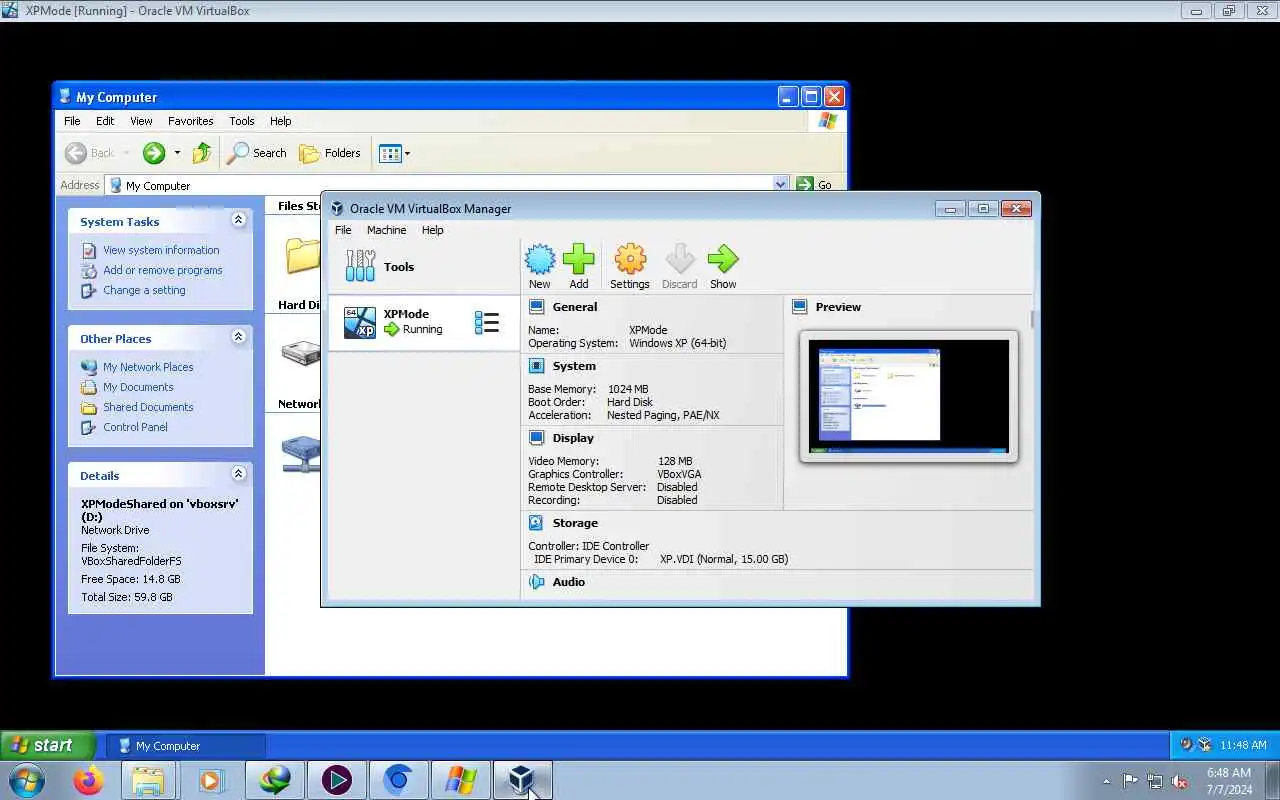Viewport: 1280px width, 800px height.
Task: Click the VM preview thumbnail
Action: pos(909,397)
